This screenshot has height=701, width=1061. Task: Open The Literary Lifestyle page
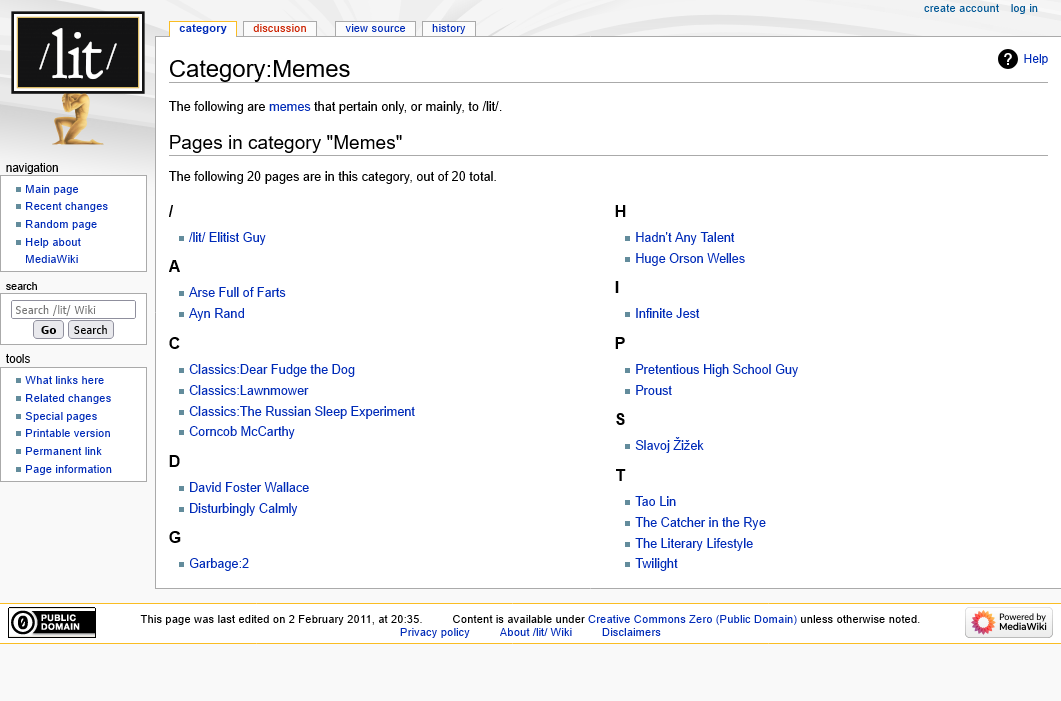694,543
